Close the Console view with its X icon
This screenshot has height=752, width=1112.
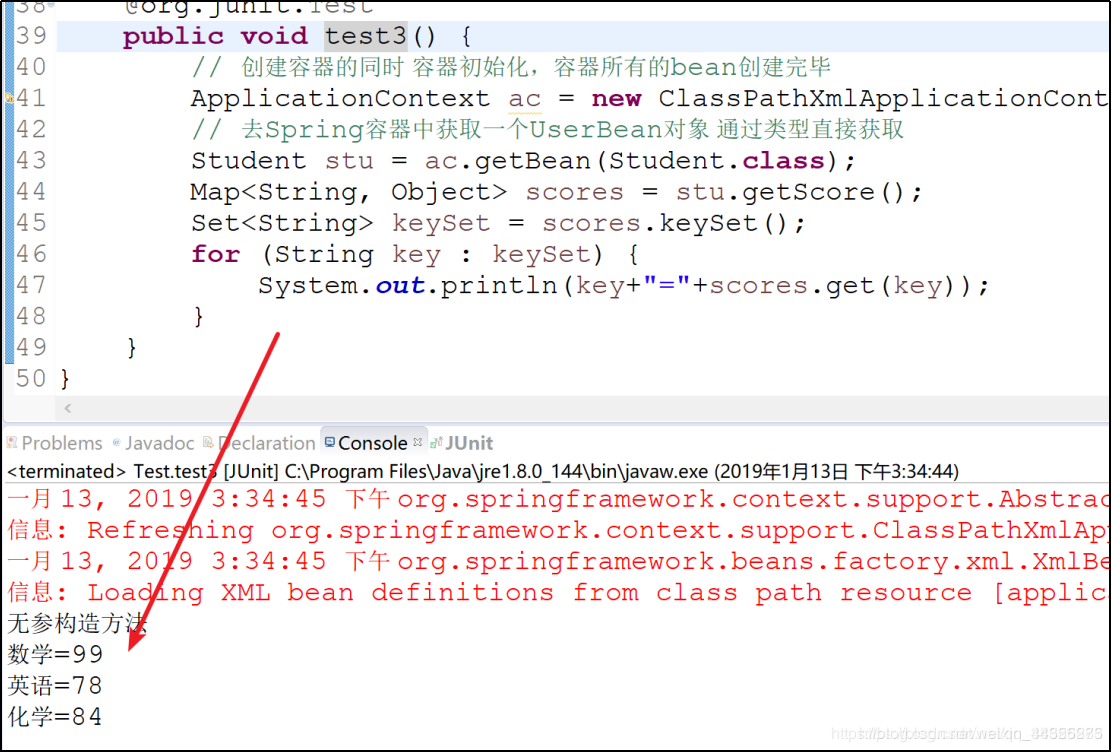coord(418,442)
